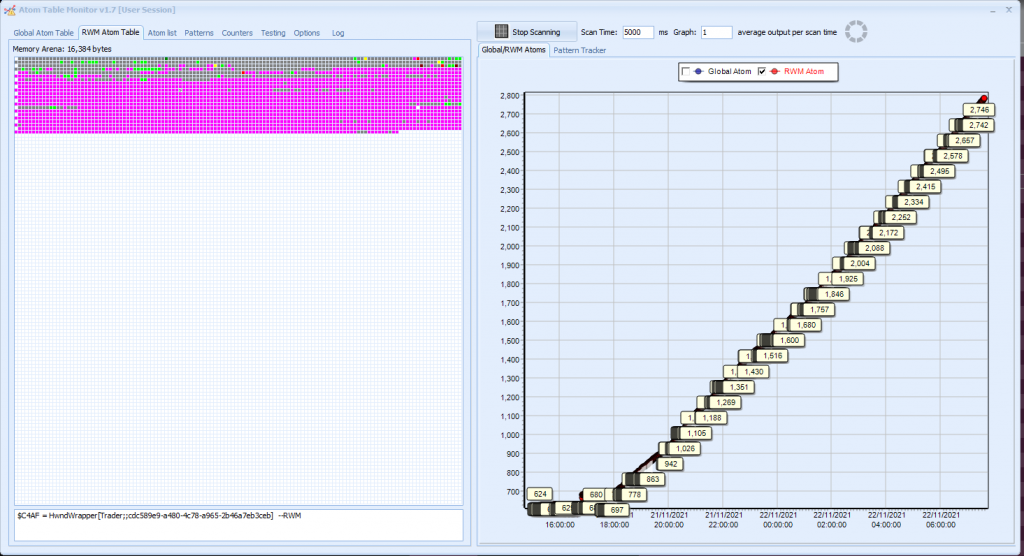Viewport: 1024px width, 556px height.
Task: Click the 778 data point label
Action: pyautogui.click(x=634, y=495)
